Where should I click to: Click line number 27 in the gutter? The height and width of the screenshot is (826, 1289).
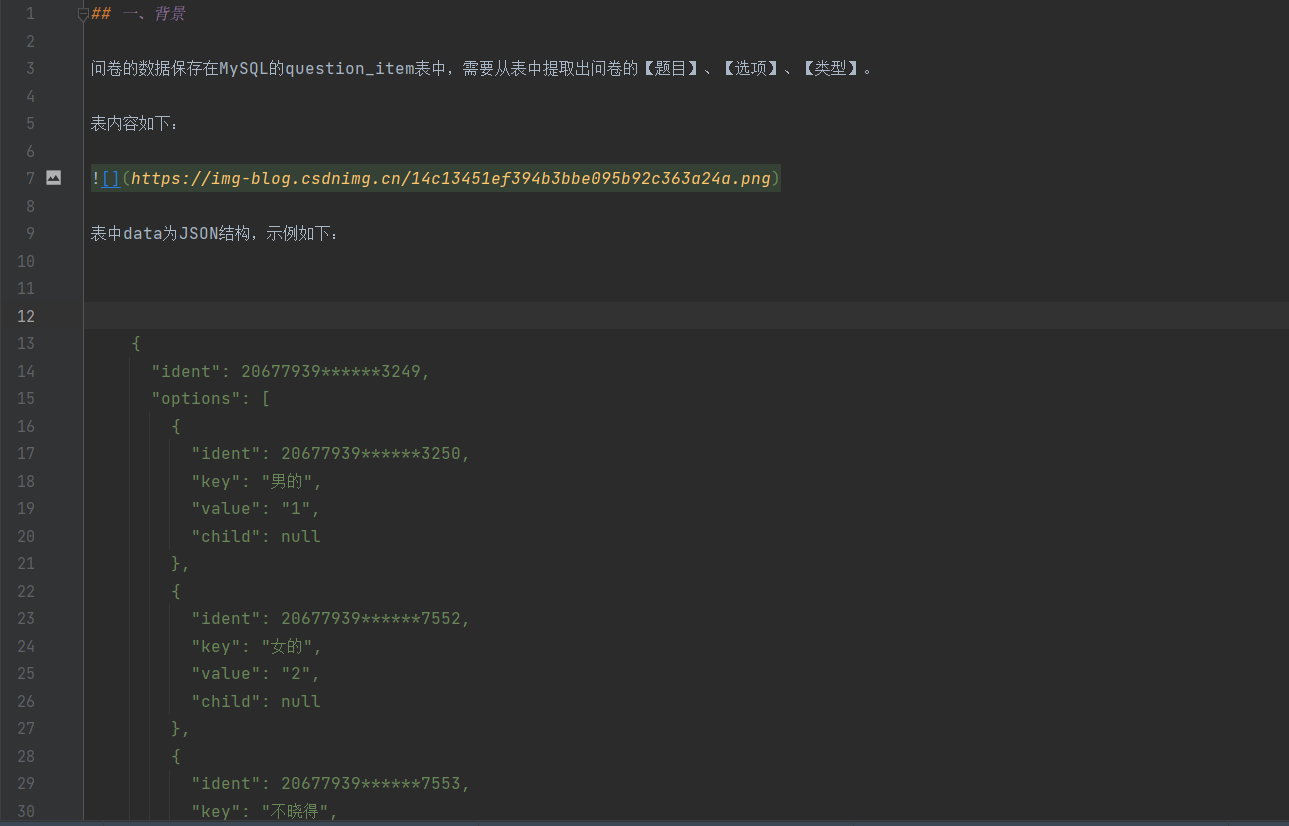(x=25, y=729)
